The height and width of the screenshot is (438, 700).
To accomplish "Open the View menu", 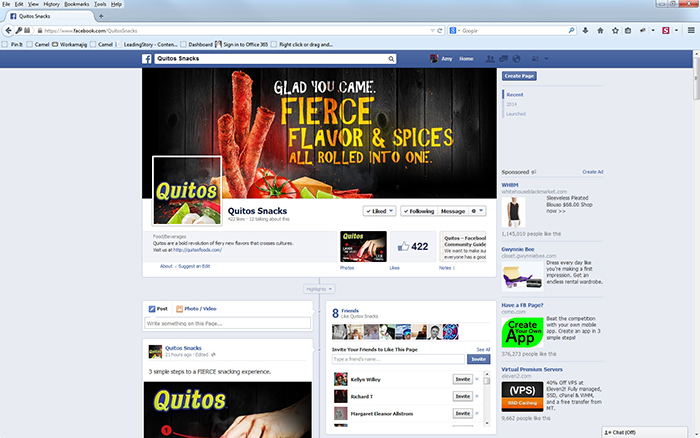I will (x=33, y=4).
